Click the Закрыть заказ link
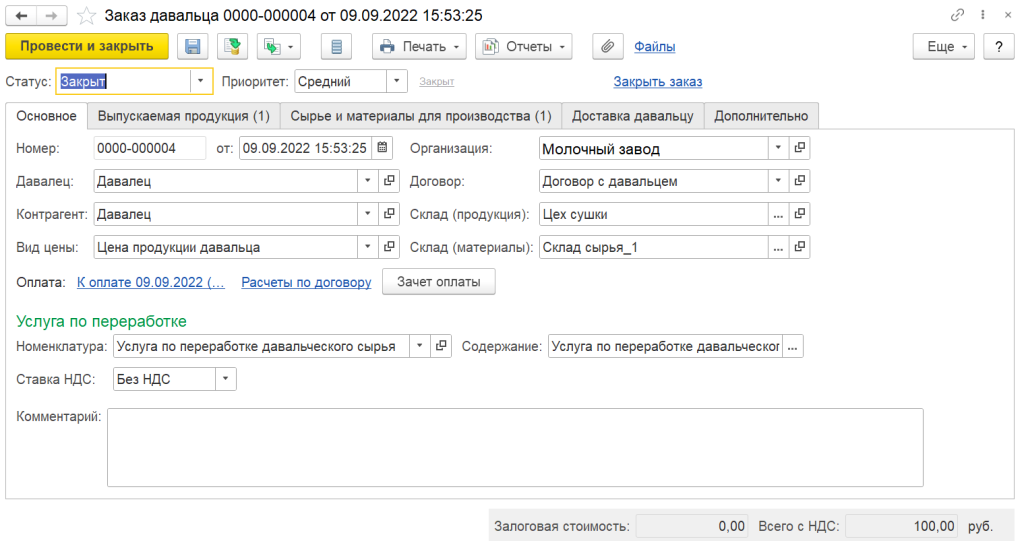 click(658, 82)
